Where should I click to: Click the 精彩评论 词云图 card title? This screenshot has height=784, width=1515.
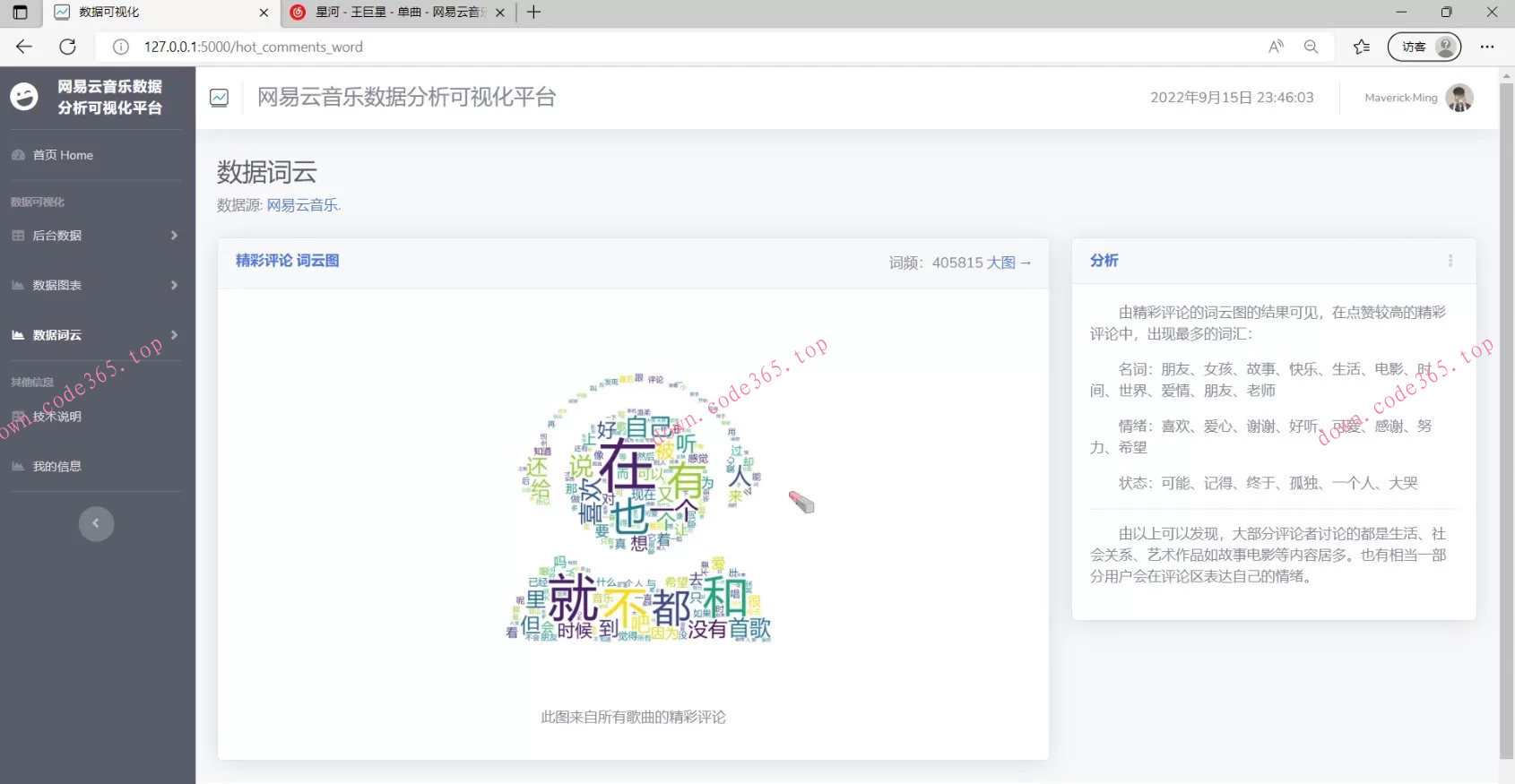coord(287,261)
